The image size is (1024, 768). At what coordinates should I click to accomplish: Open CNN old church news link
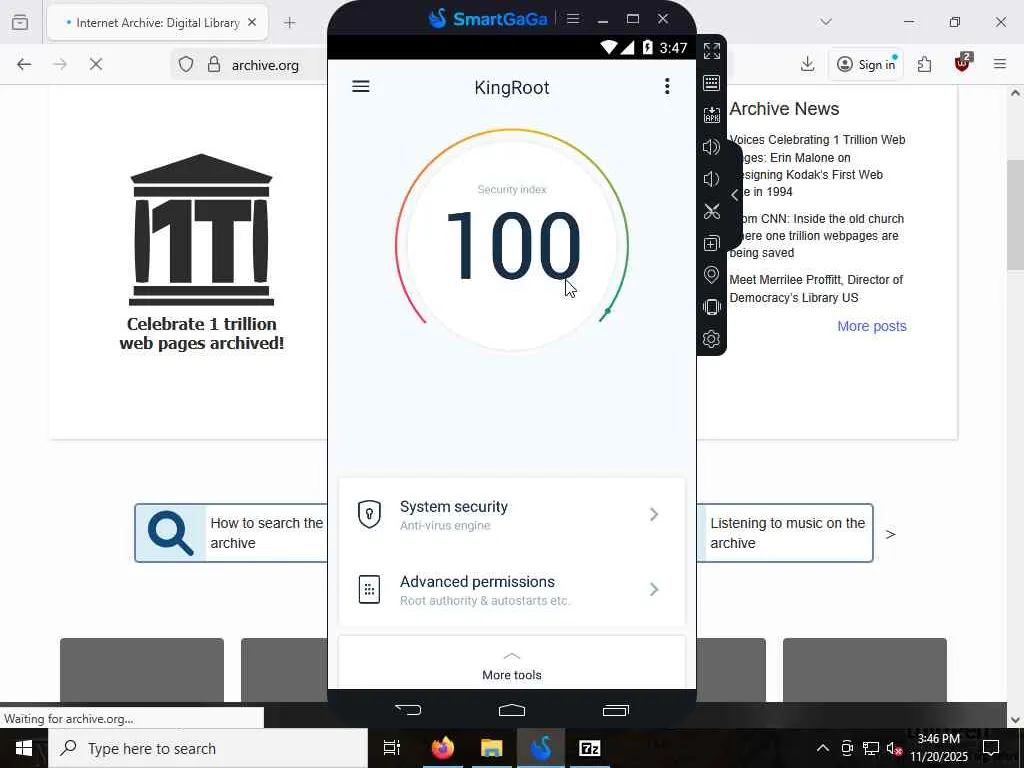(816, 236)
